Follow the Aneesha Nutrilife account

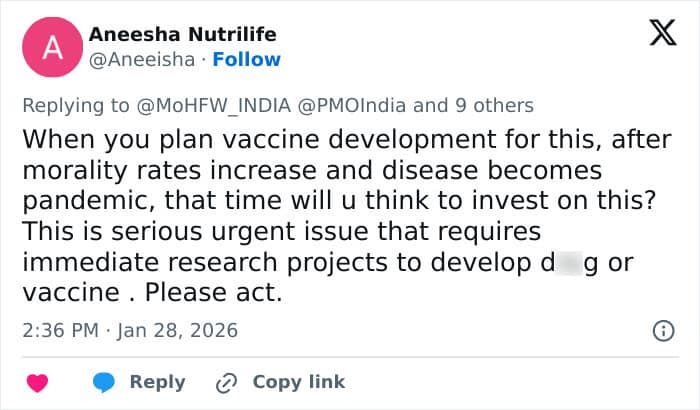pos(248,59)
